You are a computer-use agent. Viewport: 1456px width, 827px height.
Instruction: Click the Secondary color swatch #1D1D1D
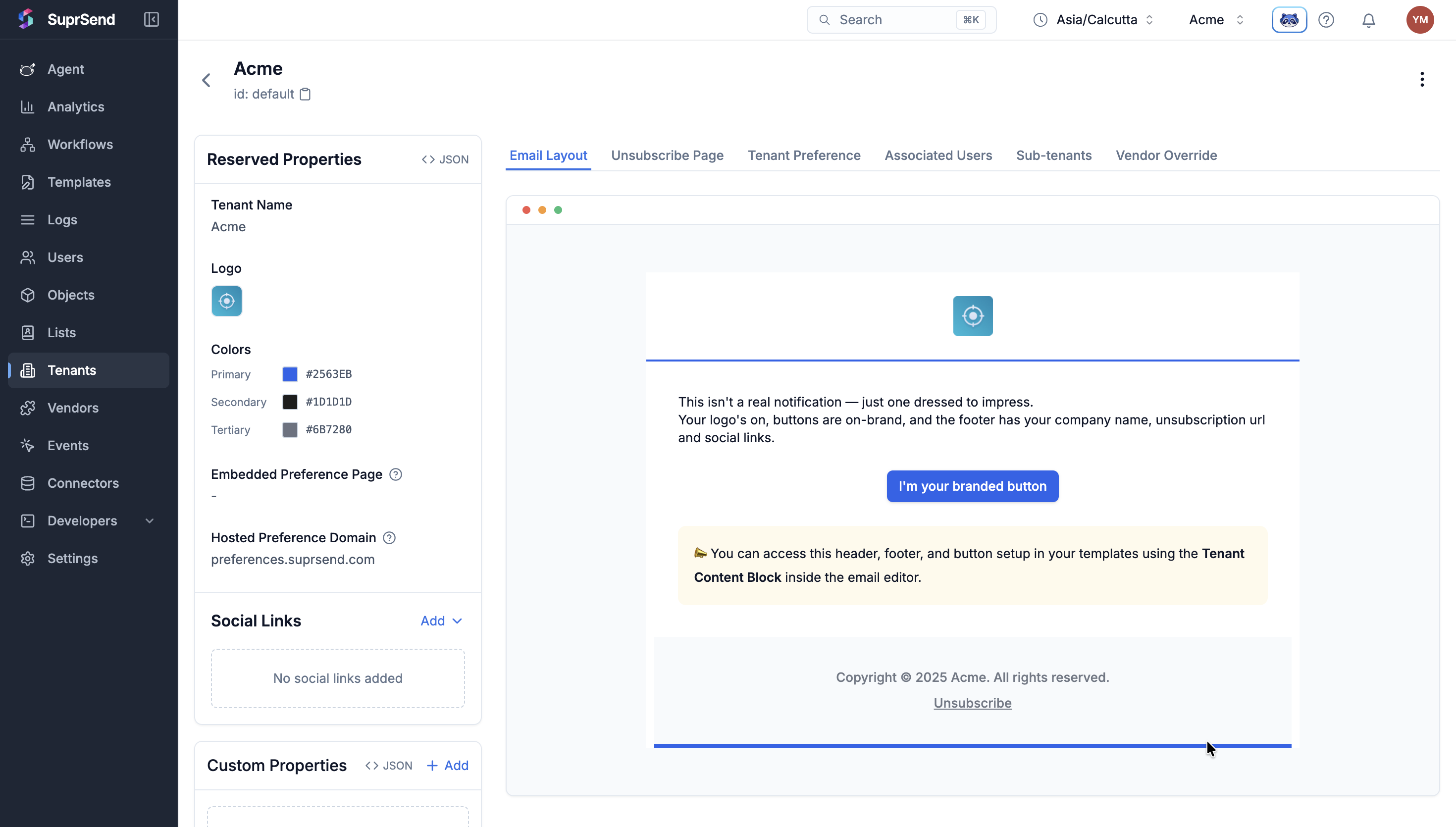tap(290, 402)
